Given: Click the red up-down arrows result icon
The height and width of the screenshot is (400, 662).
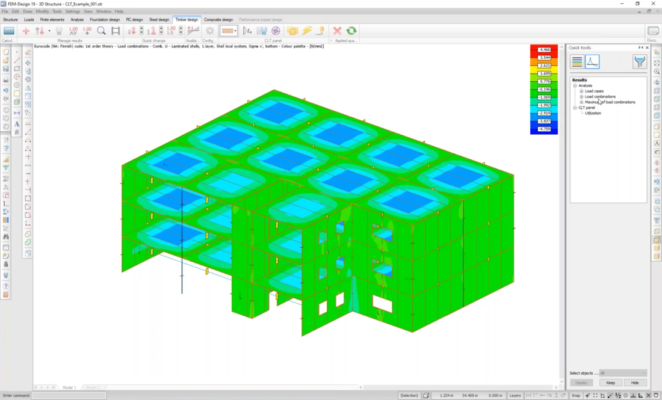Looking at the screenshot, I should pos(40,31).
